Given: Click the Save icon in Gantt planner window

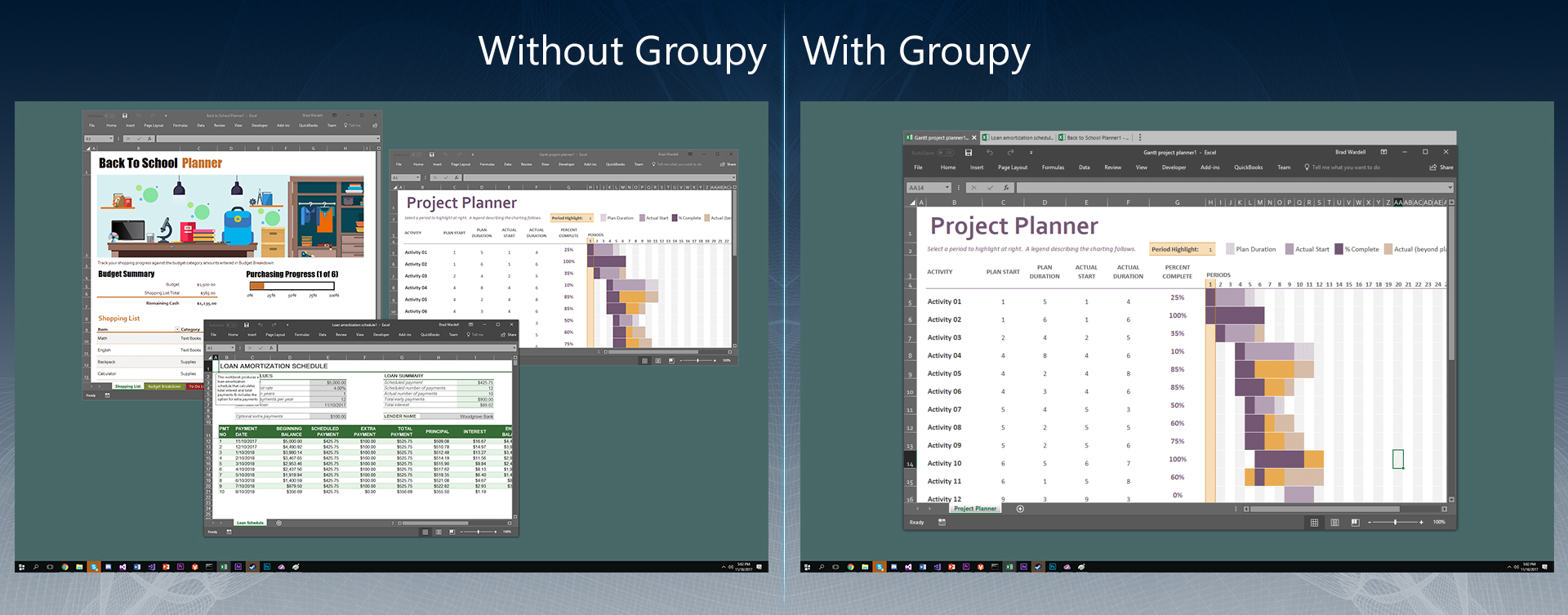Looking at the screenshot, I should point(969,153).
